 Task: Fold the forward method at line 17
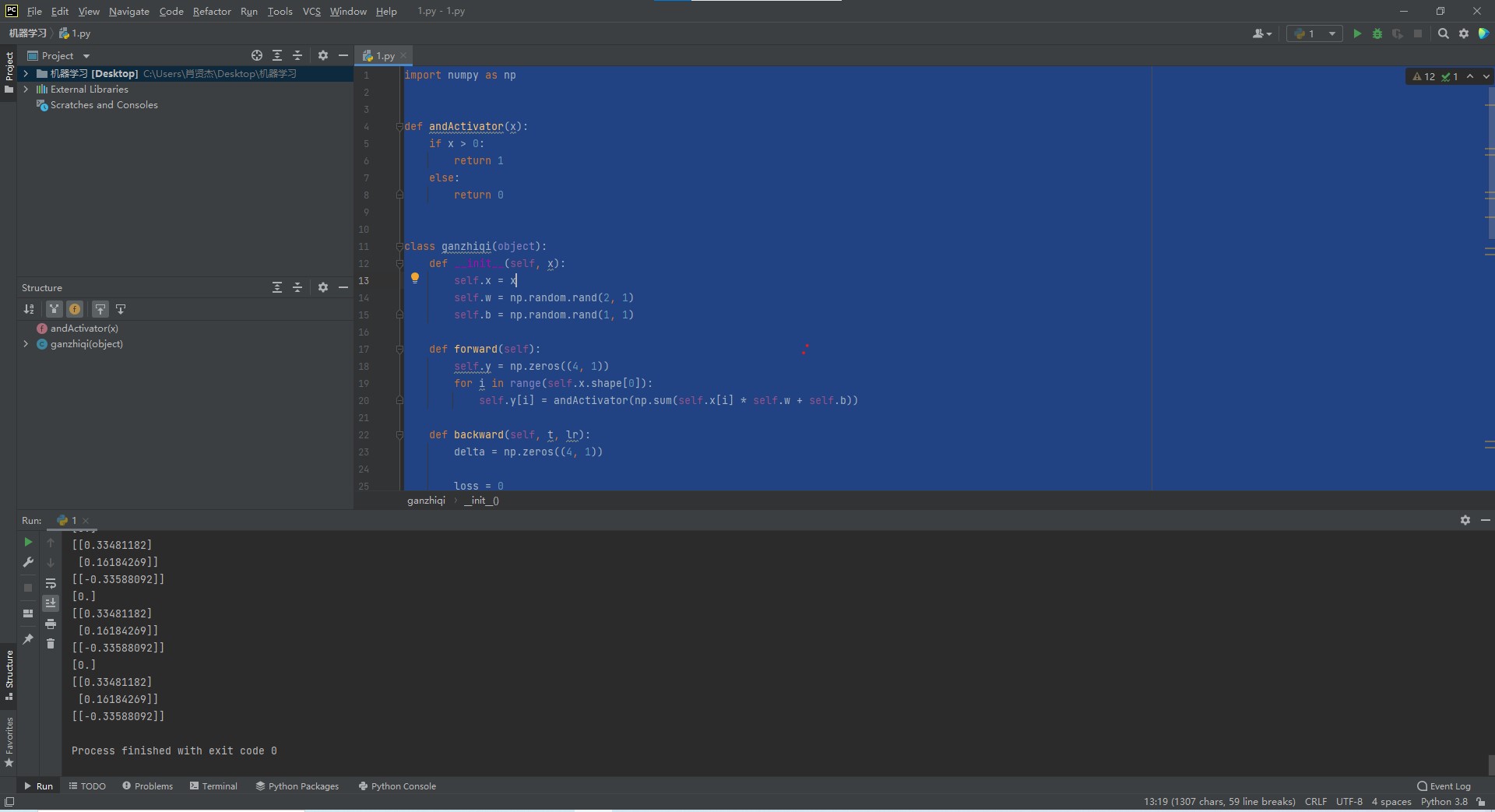pos(399,349)
